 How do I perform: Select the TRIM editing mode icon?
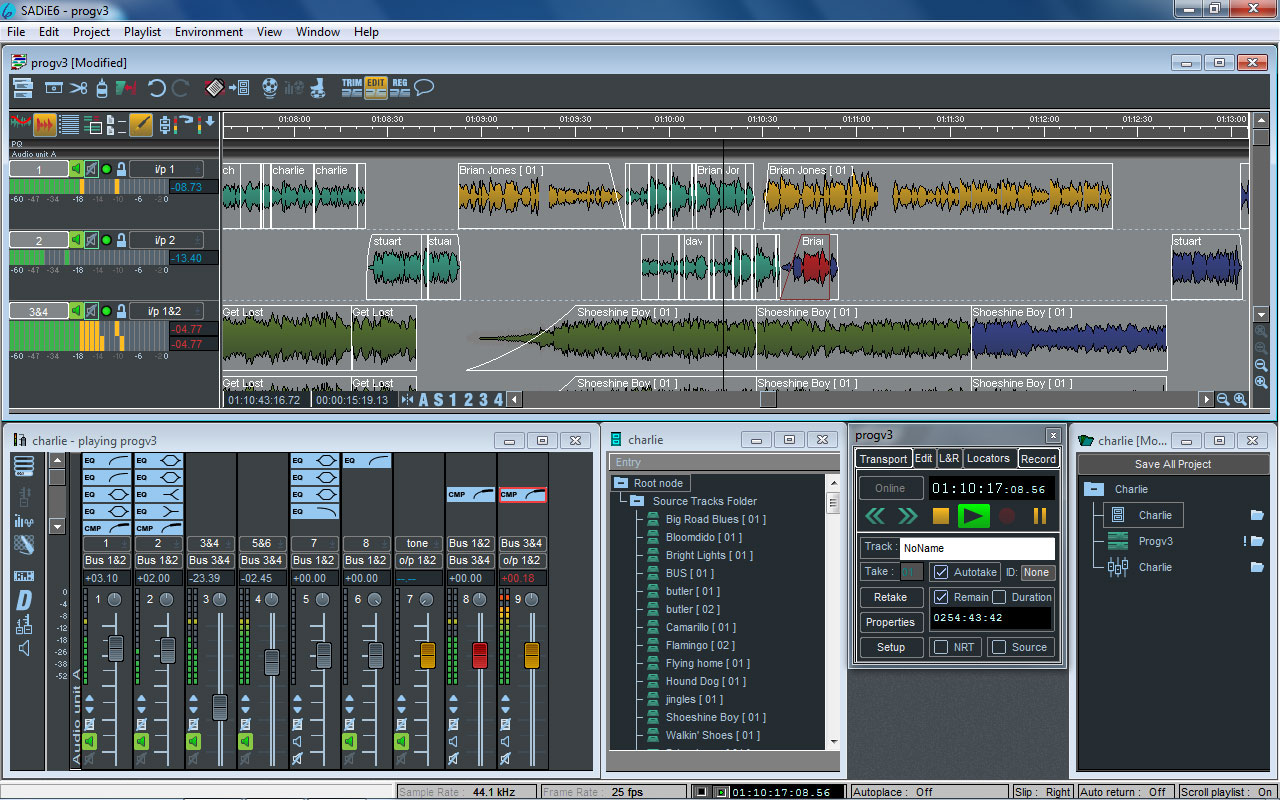(x=351, y=88)
